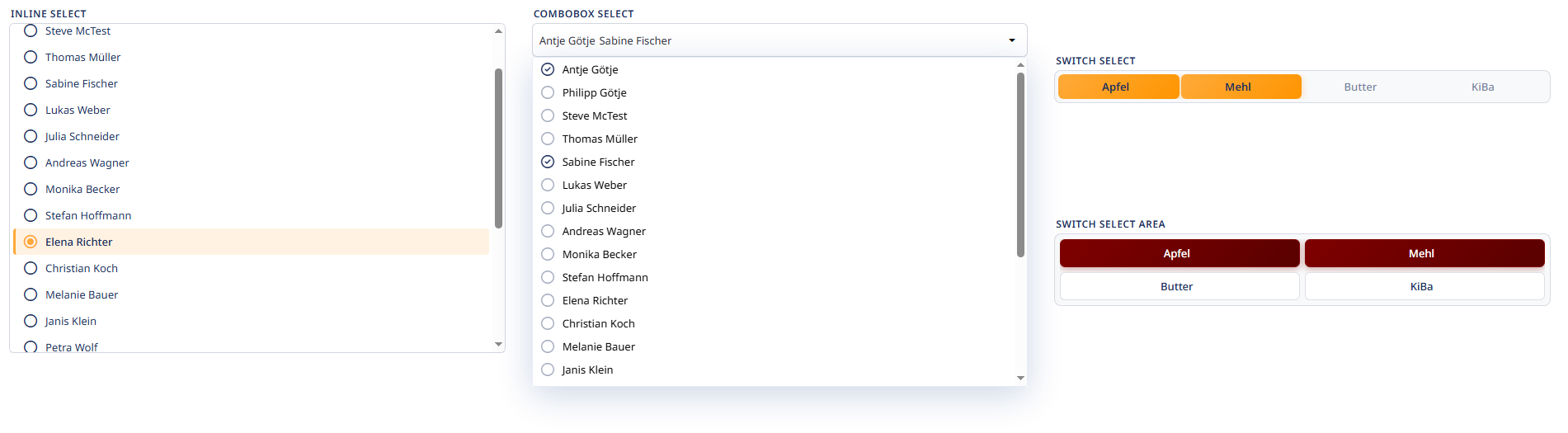
Task: Uncheck Sabine Fischer in the combobox list
Action: tap(548, 162)
